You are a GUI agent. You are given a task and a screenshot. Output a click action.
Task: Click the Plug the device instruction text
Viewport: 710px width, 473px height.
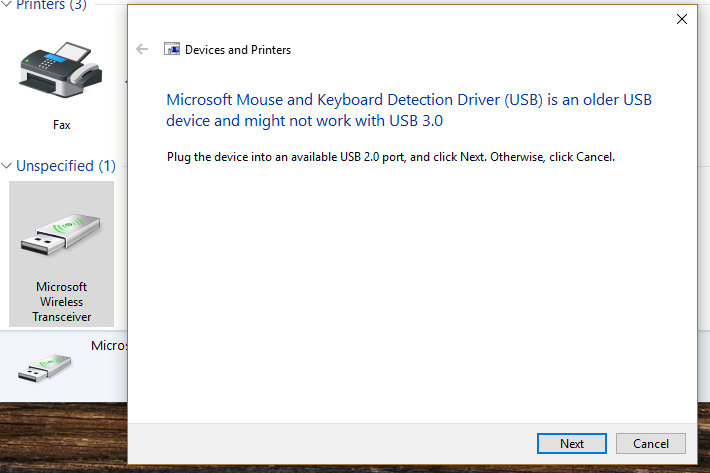pos(391,157)
